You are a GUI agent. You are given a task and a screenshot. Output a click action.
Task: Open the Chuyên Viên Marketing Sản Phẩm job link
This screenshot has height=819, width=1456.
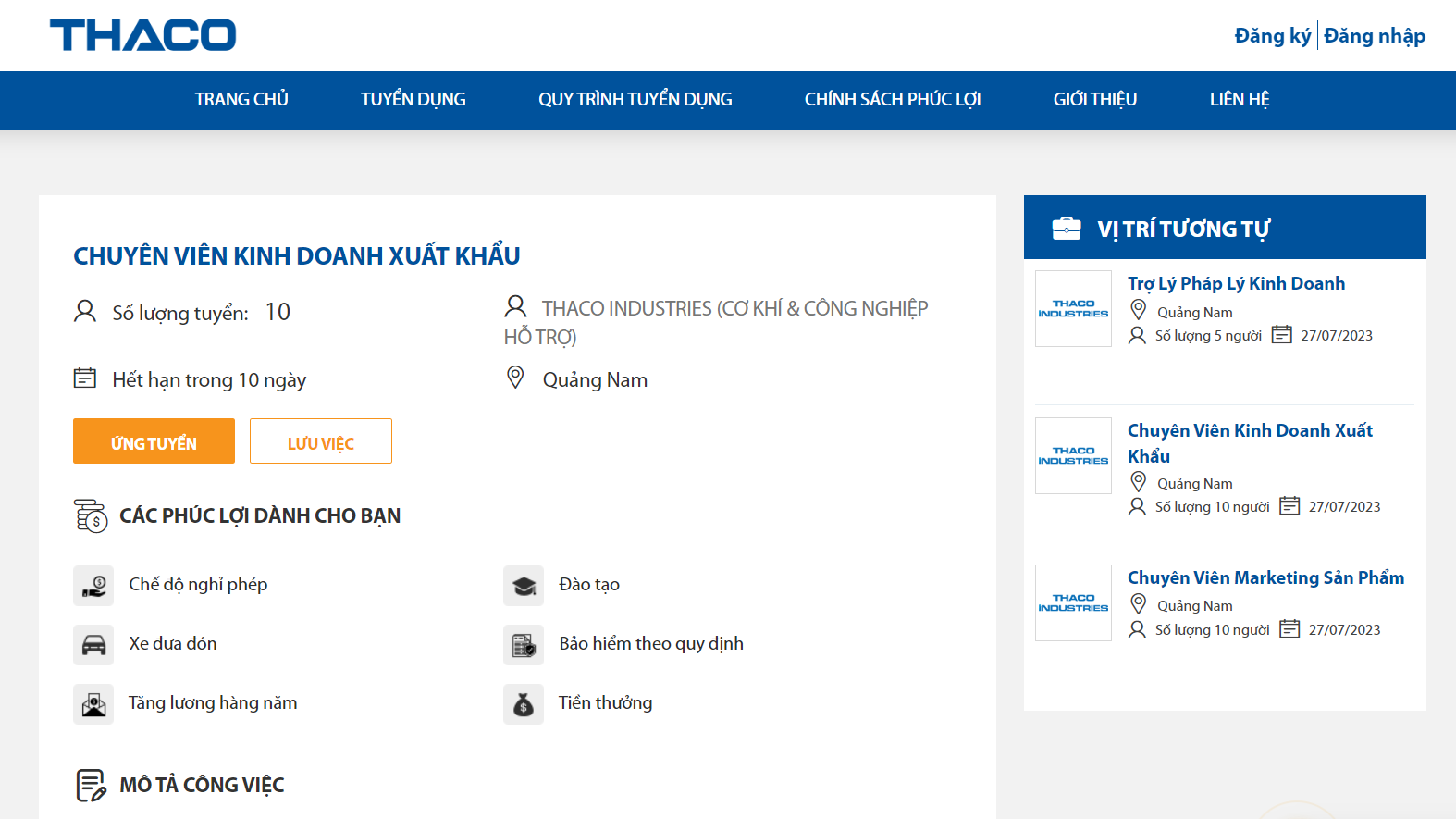[1265, 577]
